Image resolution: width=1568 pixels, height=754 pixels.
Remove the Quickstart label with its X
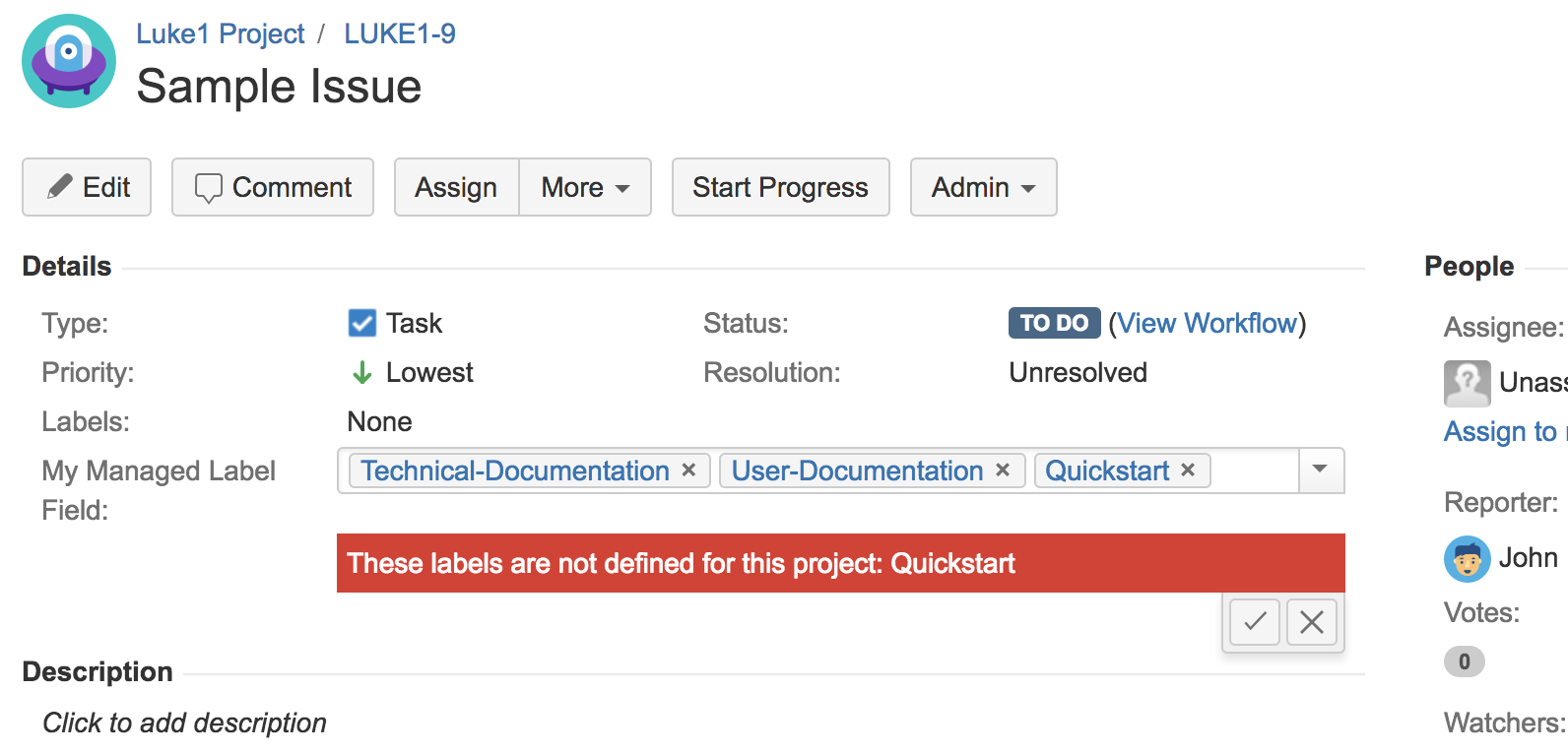click(1187, 471)
